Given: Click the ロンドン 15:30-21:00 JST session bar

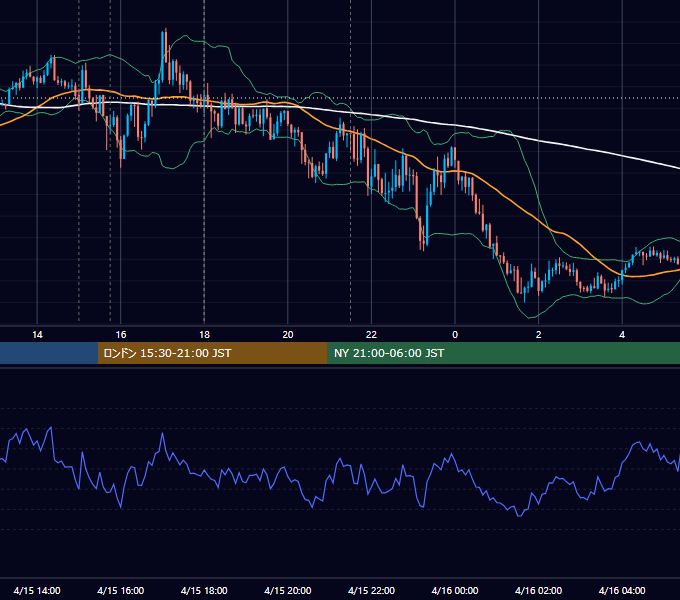Looking at the screenshot, I should (x=212, y=353).
